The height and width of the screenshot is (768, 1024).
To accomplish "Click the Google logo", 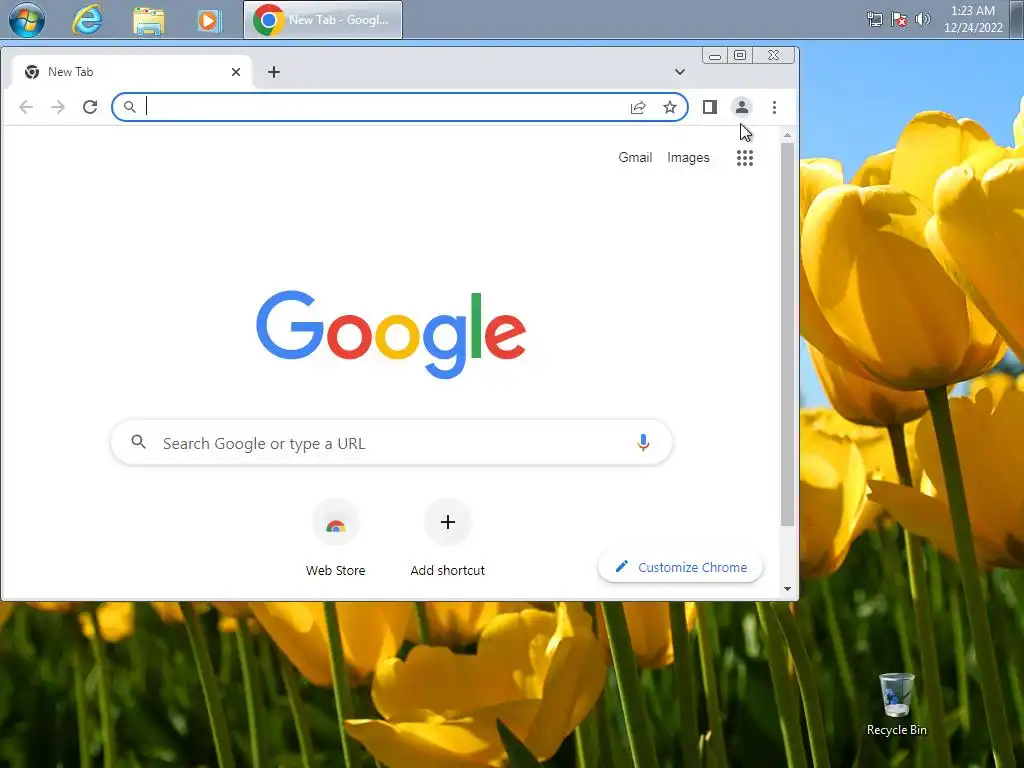I will (x=391, y=334).
